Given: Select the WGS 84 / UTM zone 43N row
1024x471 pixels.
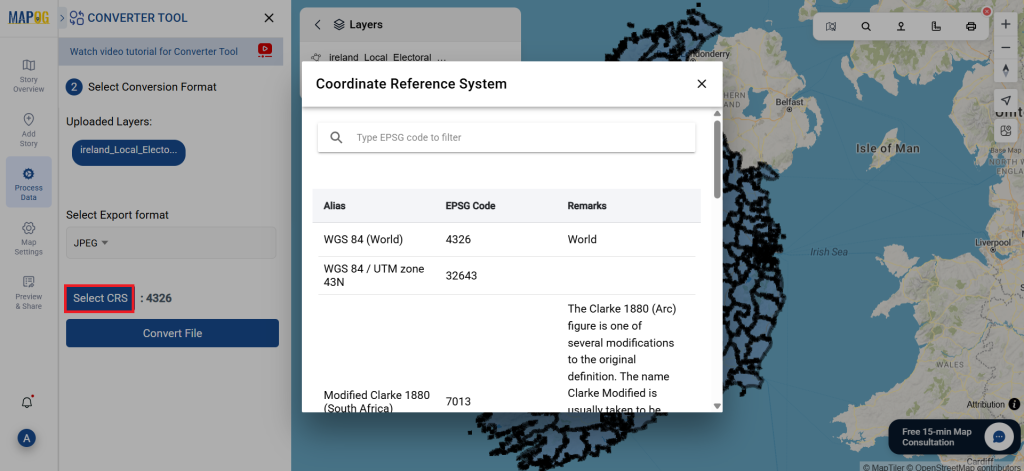Looking at the screenshot, I should click(507, 275).
